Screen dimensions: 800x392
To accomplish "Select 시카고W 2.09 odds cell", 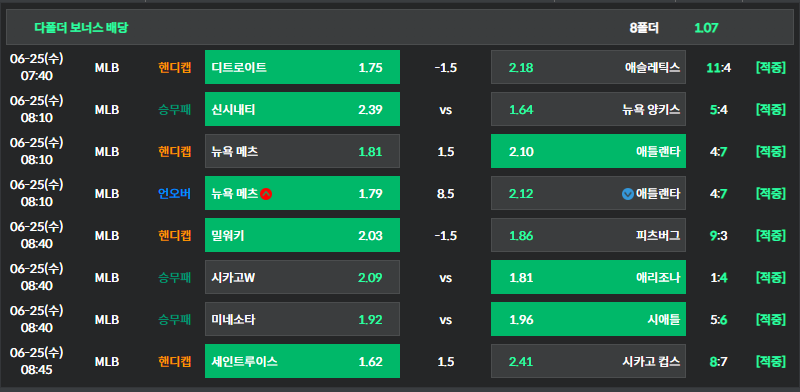I will point(303,277).
